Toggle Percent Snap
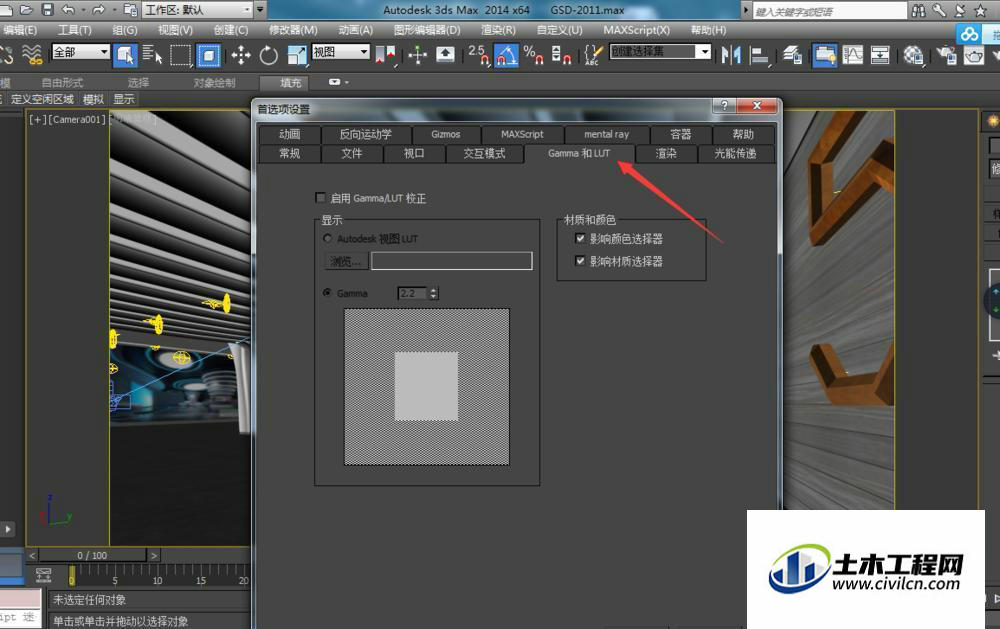The image size is (1000, 629). click(533, 56)
